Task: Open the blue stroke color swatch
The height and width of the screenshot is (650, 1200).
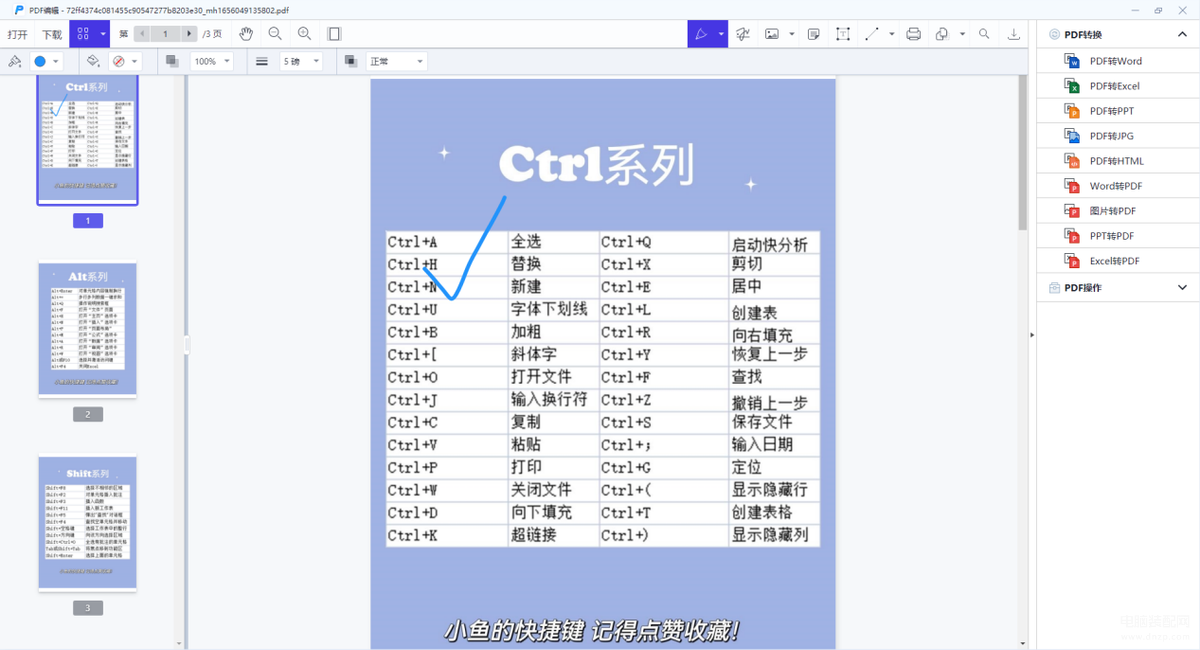Action: click(x=46, y=61)
